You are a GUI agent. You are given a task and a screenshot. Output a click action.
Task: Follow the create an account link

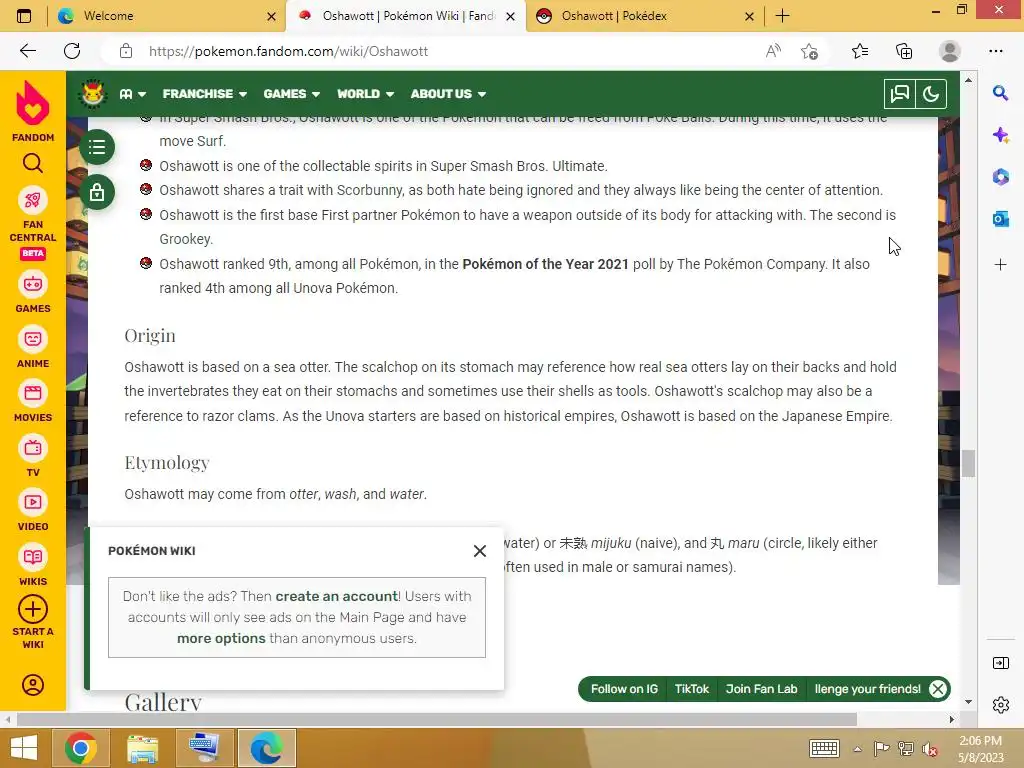(x=336, y=596)
